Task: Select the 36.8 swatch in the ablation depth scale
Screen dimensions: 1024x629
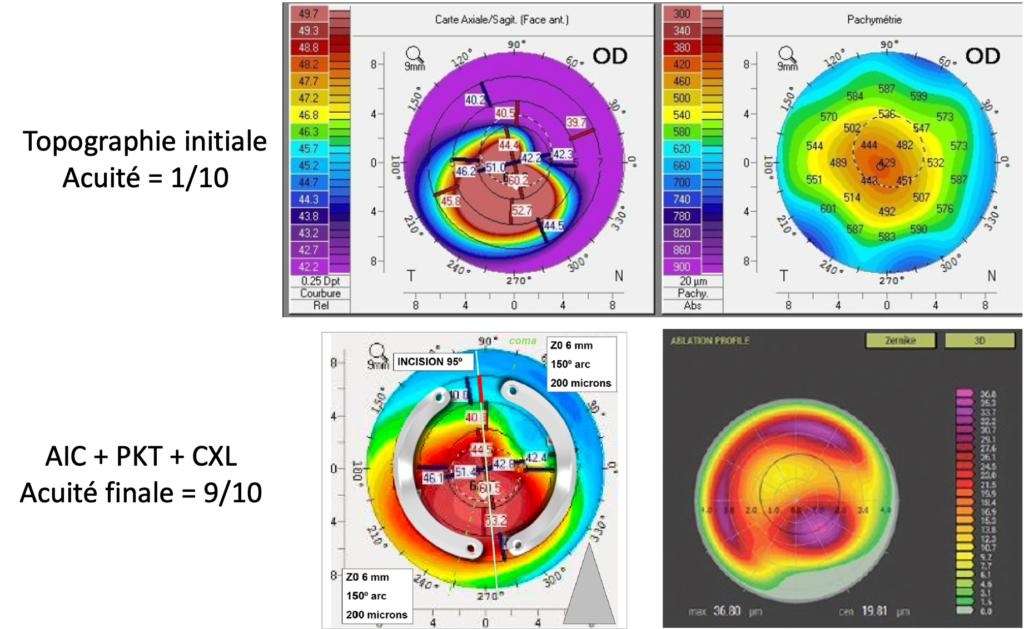Action: click(x=965, y=394)
